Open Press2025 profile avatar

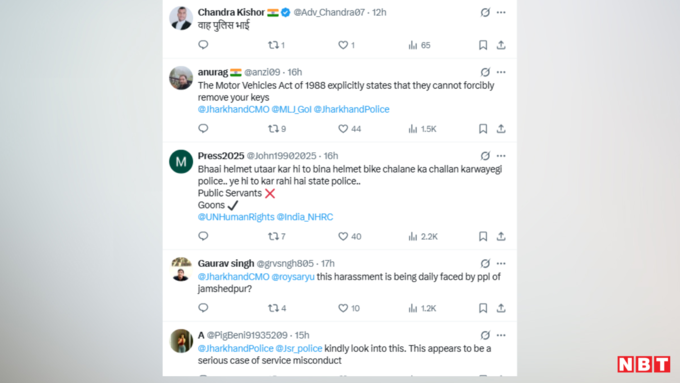pyautogui.click(x=181, y=161)
